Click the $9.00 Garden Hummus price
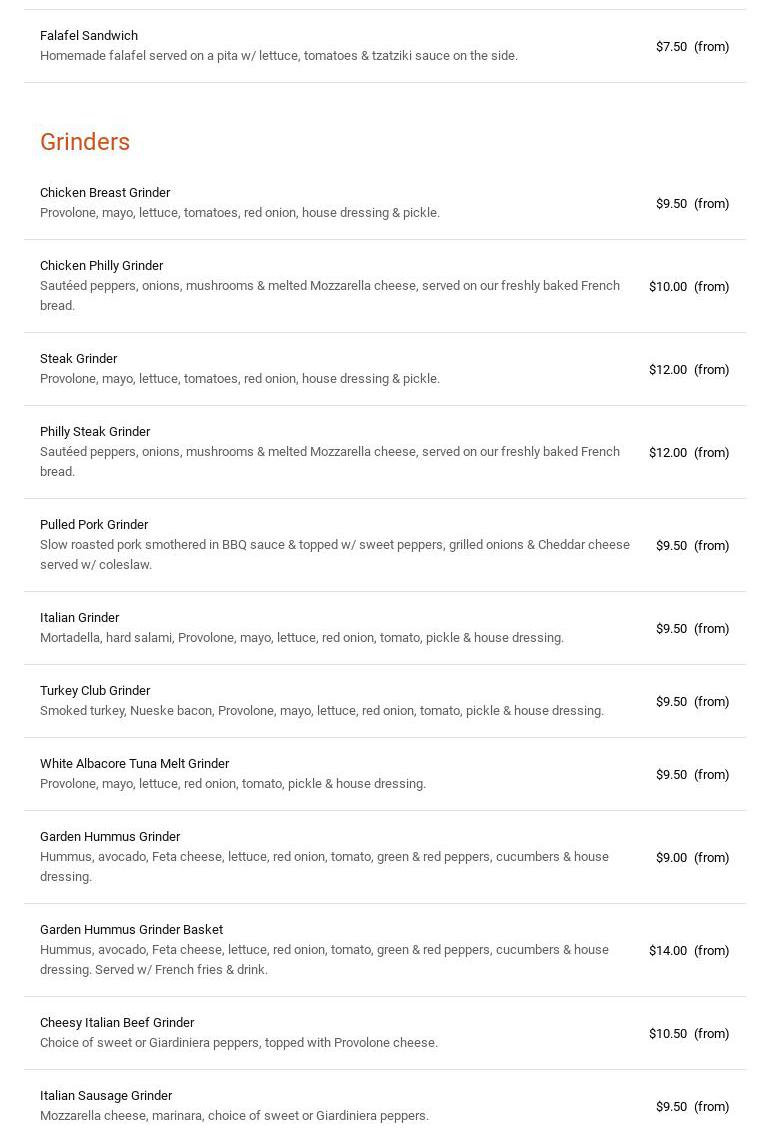770x1140 pixels. coord(671,858)
